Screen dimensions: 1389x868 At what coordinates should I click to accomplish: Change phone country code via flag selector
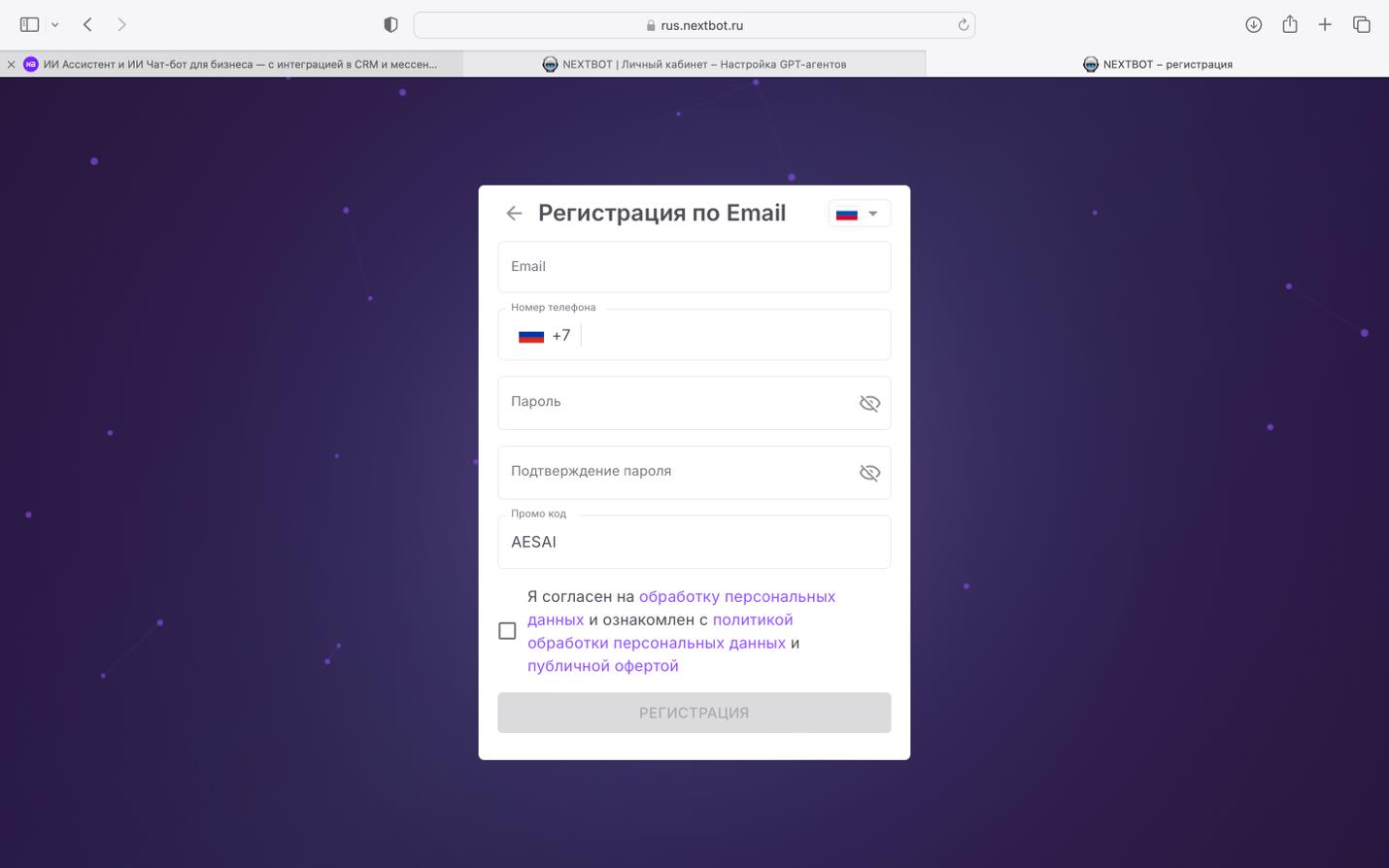[x=531, y=334]
